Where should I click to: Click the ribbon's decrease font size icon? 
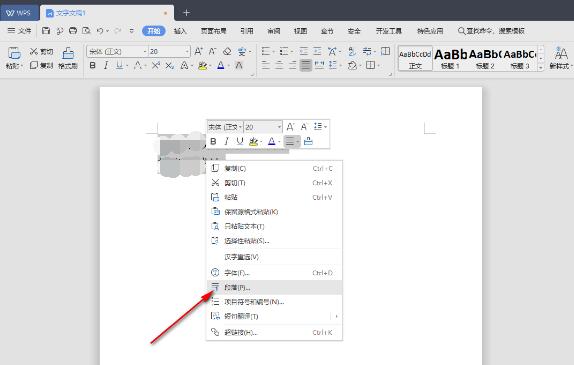coord(212,52)
